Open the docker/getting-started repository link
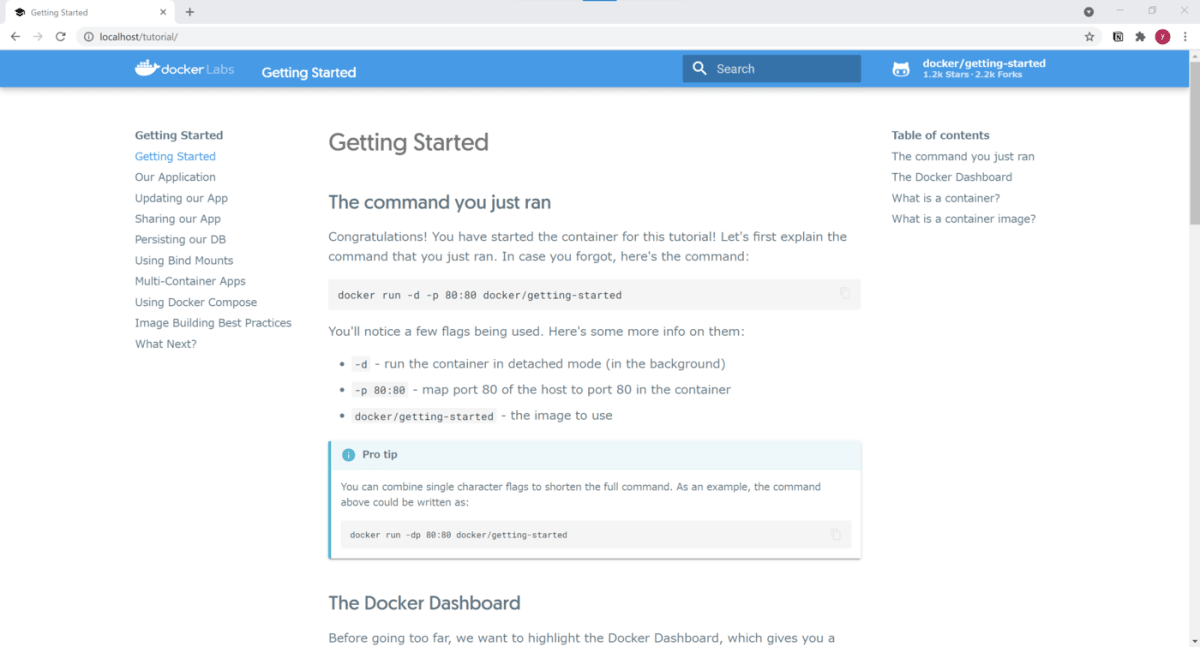This screenshot has width=1200, height=647. [969, 69]
